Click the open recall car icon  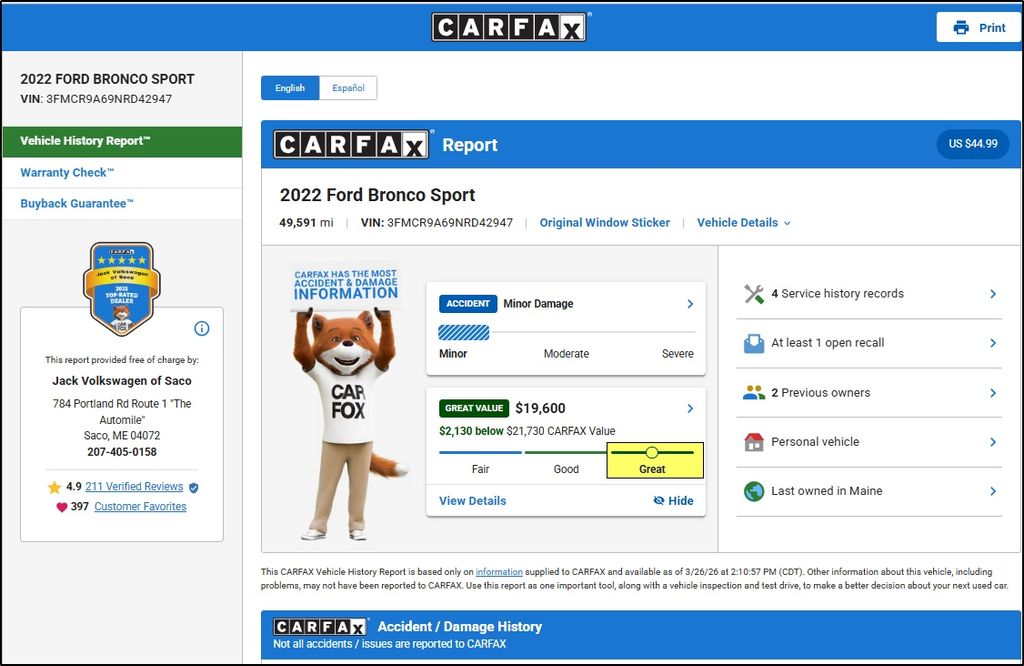[x=754, y=343]
